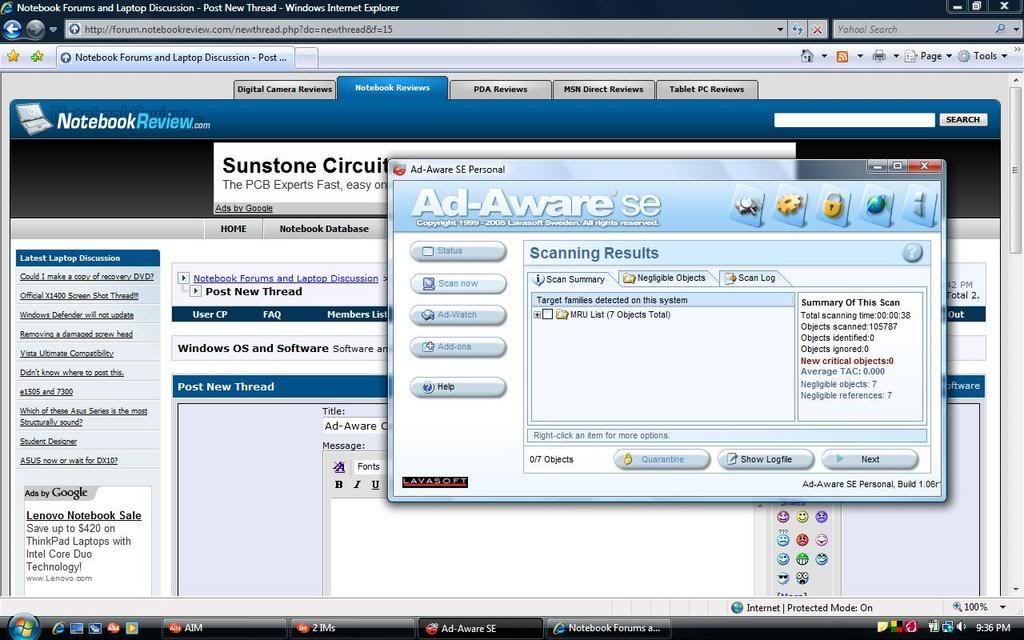Image resolution: width=1024 pixels, height=640 pixels.
Task: Click the angry red smiley
Action: pyautogui.click(x=802, y=540)
